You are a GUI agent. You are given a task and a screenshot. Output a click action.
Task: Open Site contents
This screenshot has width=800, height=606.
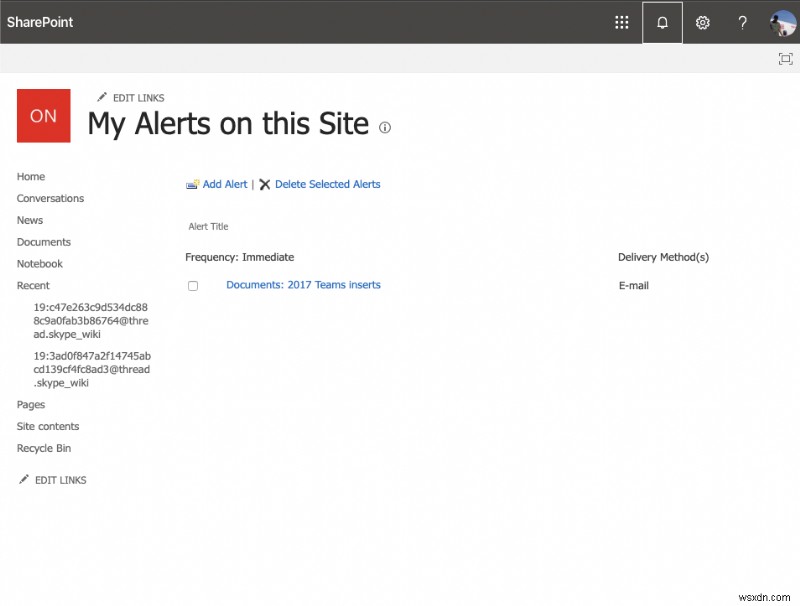(x=48, y=426)
